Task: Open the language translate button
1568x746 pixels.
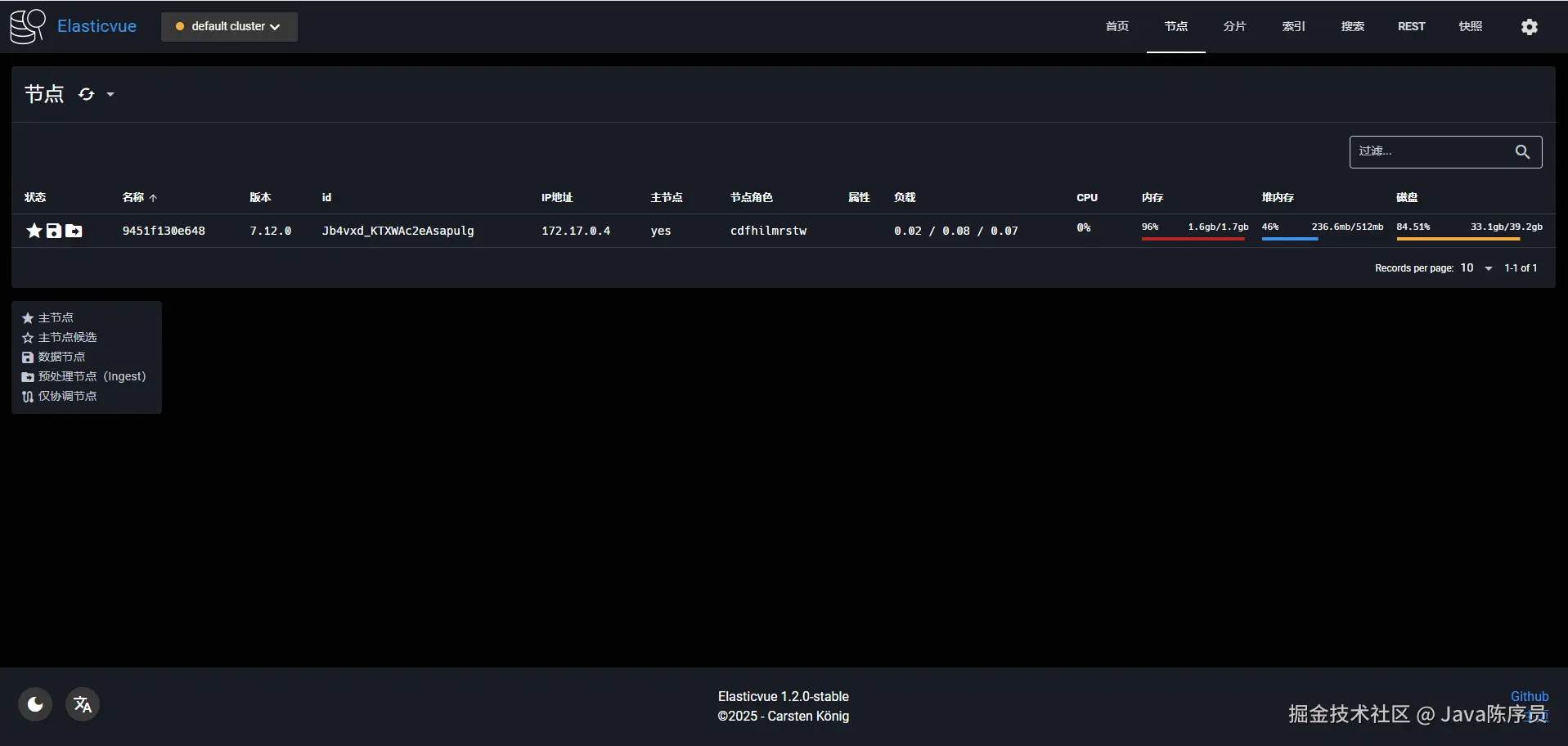Action: click(83, 704)
